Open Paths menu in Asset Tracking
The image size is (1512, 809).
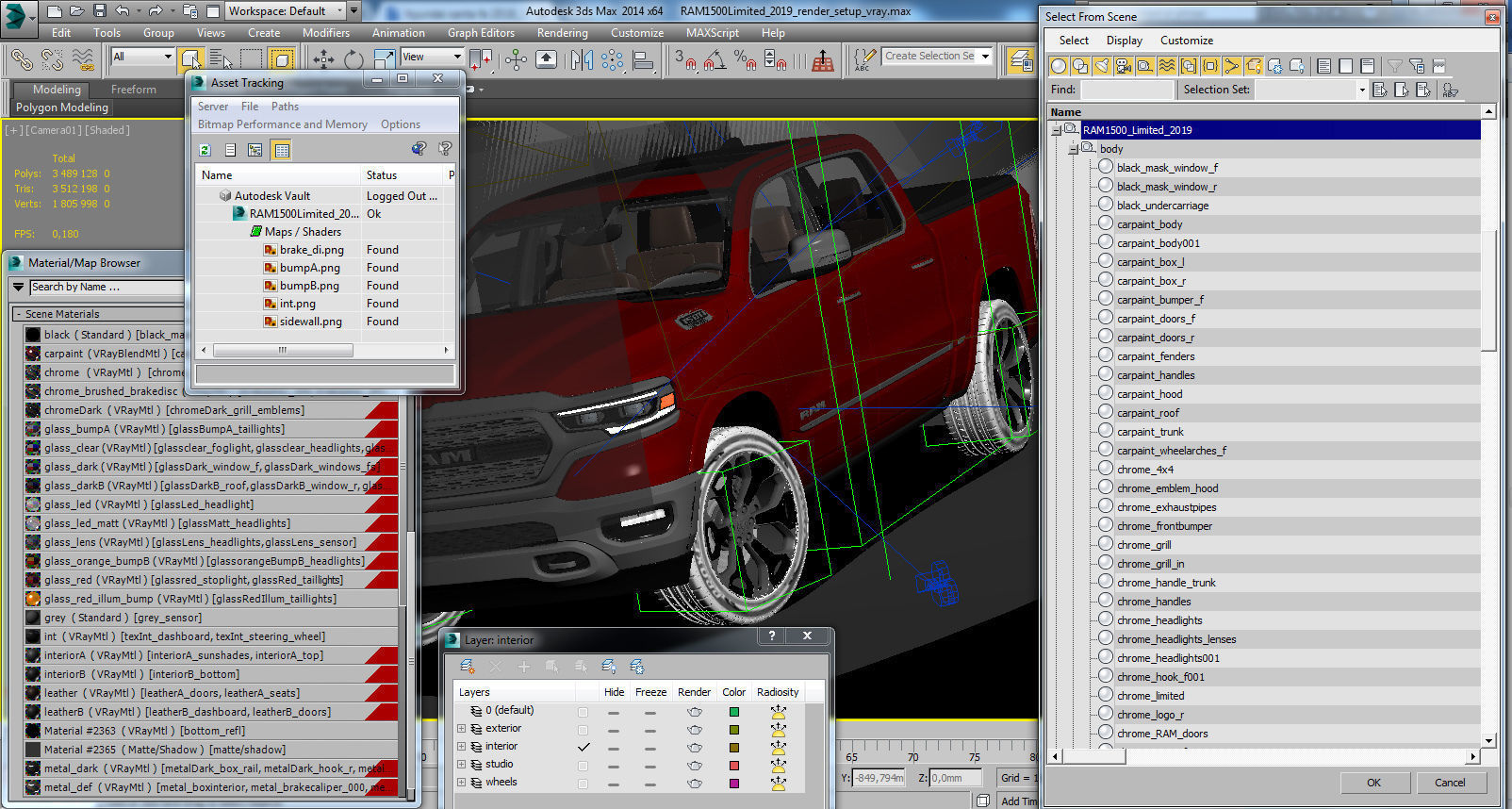tap(285, 107)
